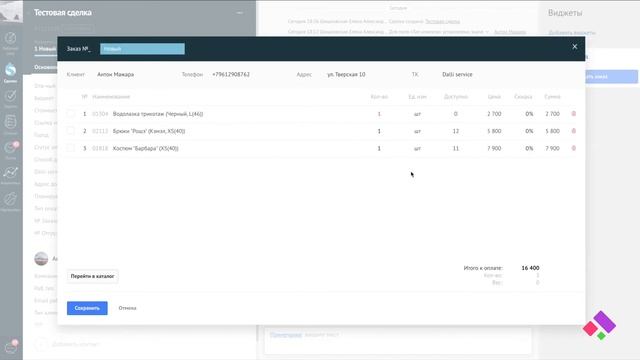Click the Наименование column header
Screen dimensions: 640x360
coord(111,97)
